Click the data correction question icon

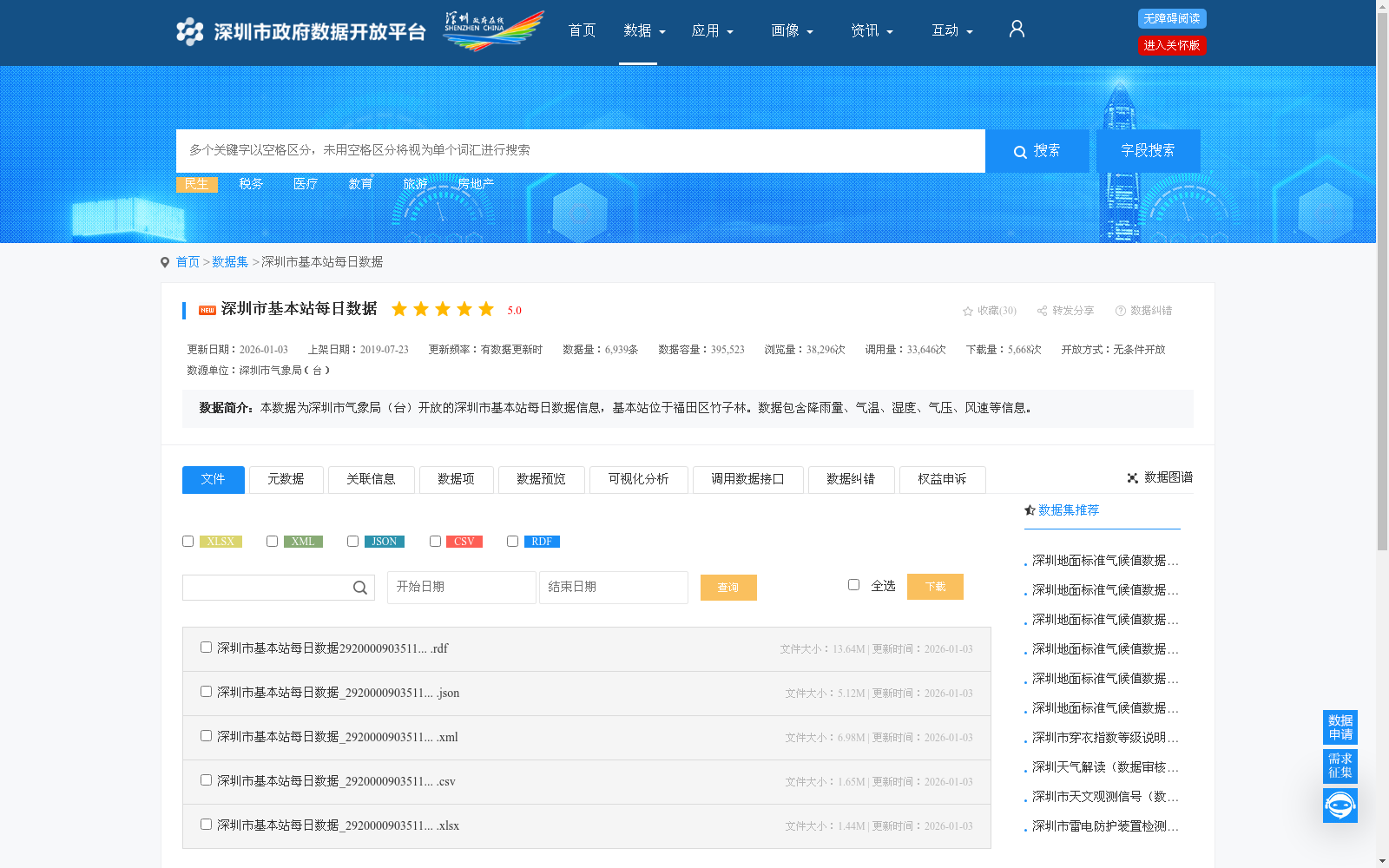(1121, 311)
